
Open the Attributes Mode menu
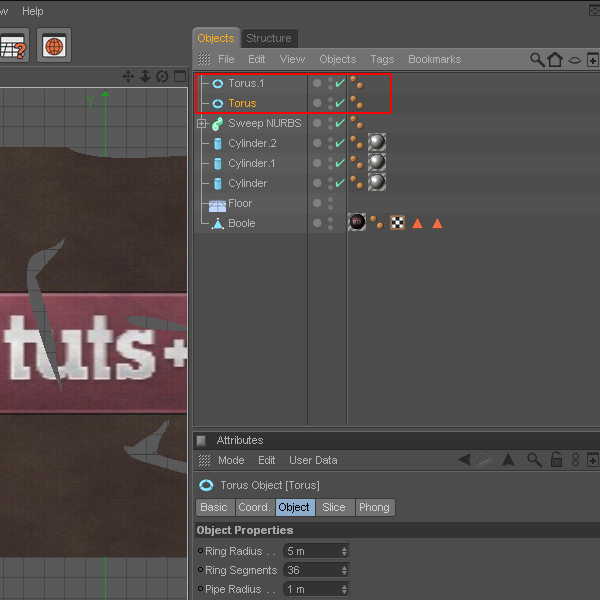[x=231, y=460]
